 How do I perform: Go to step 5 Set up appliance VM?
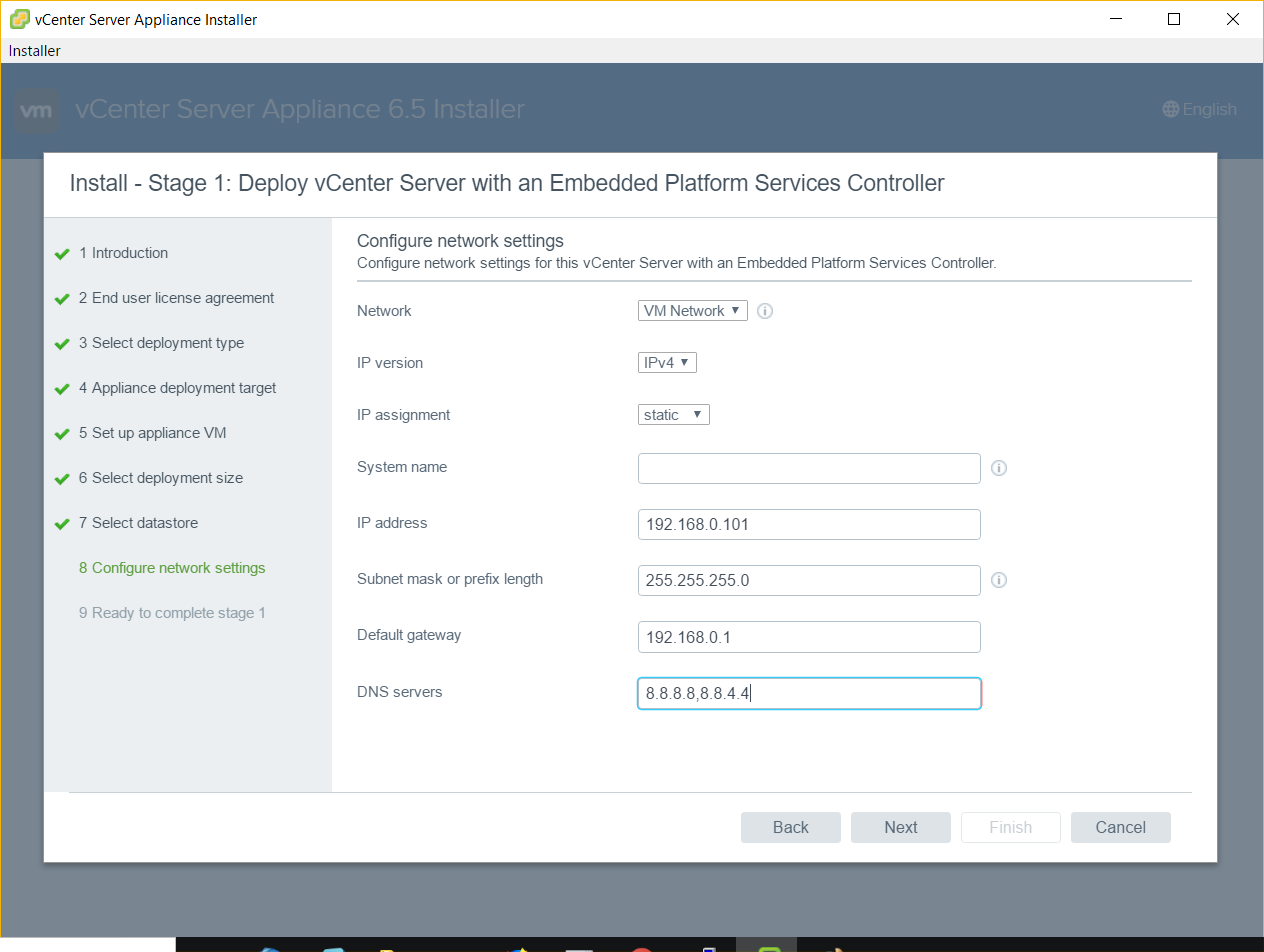pos(152,433)
